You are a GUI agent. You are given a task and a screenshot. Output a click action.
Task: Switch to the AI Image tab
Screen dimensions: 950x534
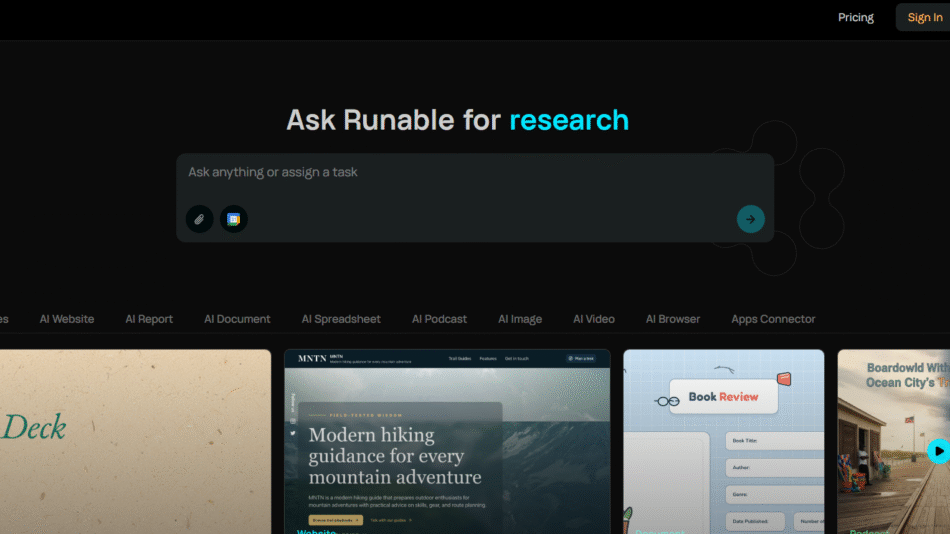tap(520, 319)
